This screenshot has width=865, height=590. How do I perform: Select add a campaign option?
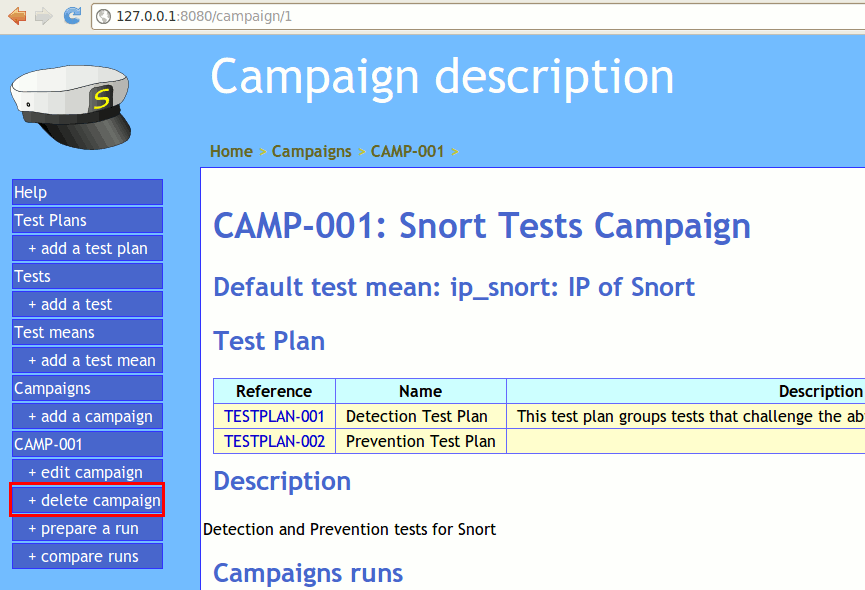tap(87, 416)
